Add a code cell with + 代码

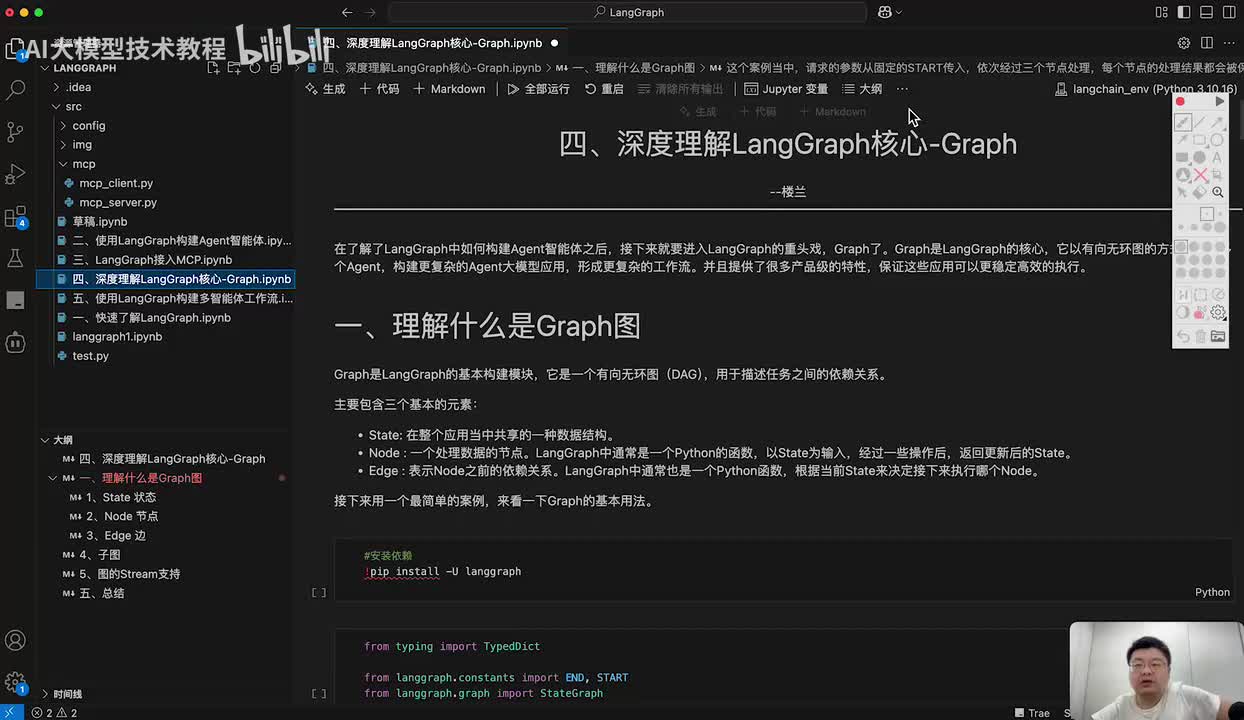[379, 89]
